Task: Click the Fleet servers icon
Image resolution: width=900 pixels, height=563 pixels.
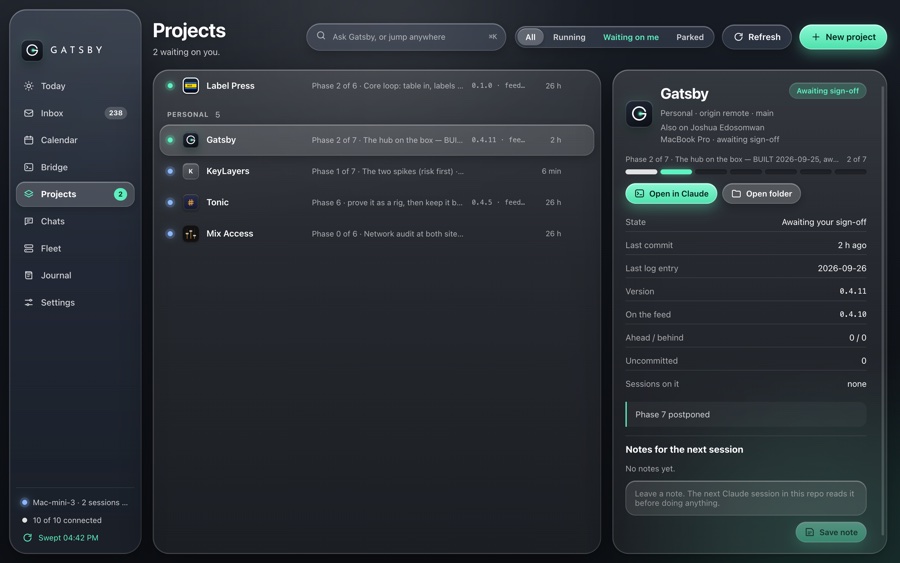Action: (x=29, y=249)
